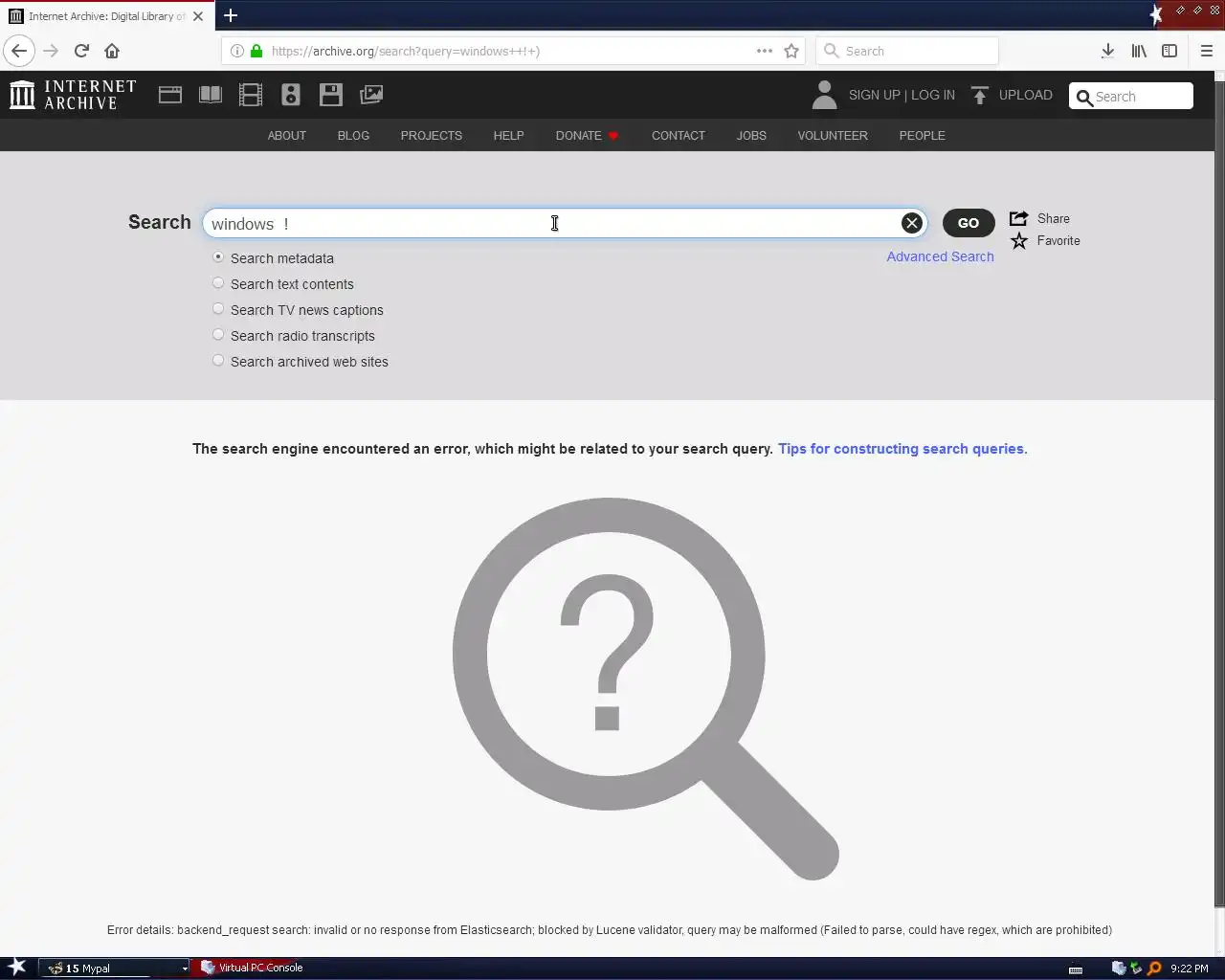Open the ABOUT menu item
Viewport: 1225px width, 980px height.
pyautogui.click(x=287, y=135)
